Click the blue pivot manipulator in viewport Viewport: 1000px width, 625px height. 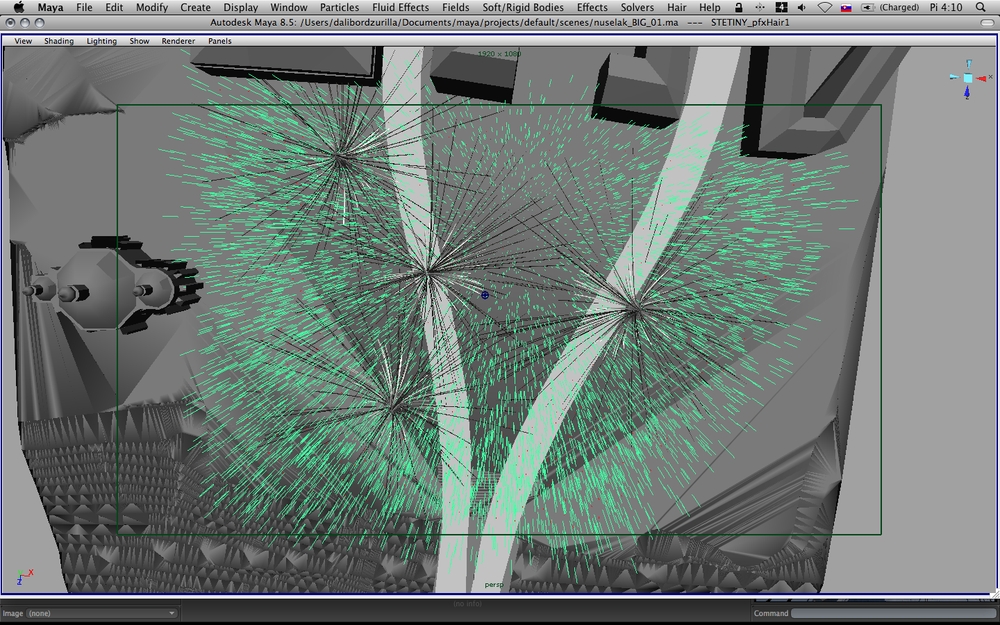(x=485, y=295)
